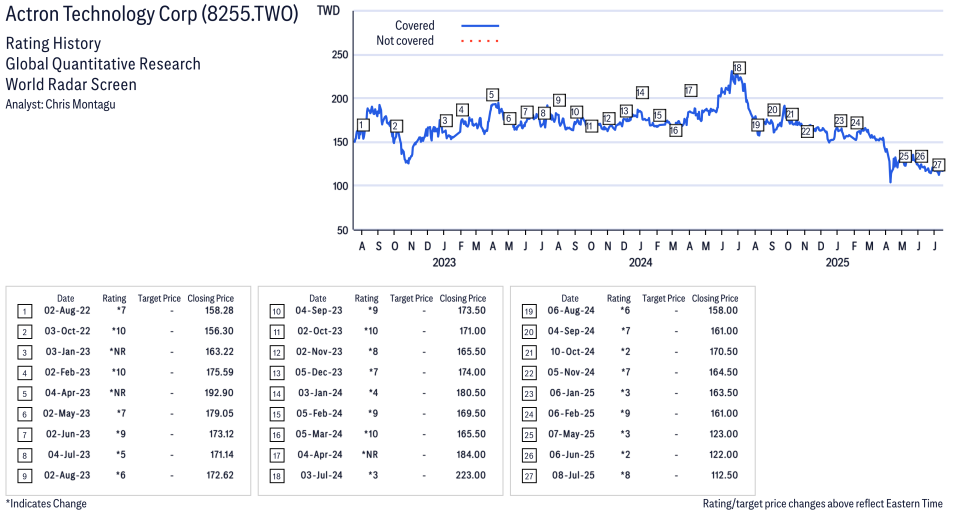The height and width of the screenshot is (510, 954).
Task: Click chart marker 27 at the chart end
Action: pos(938,164)
